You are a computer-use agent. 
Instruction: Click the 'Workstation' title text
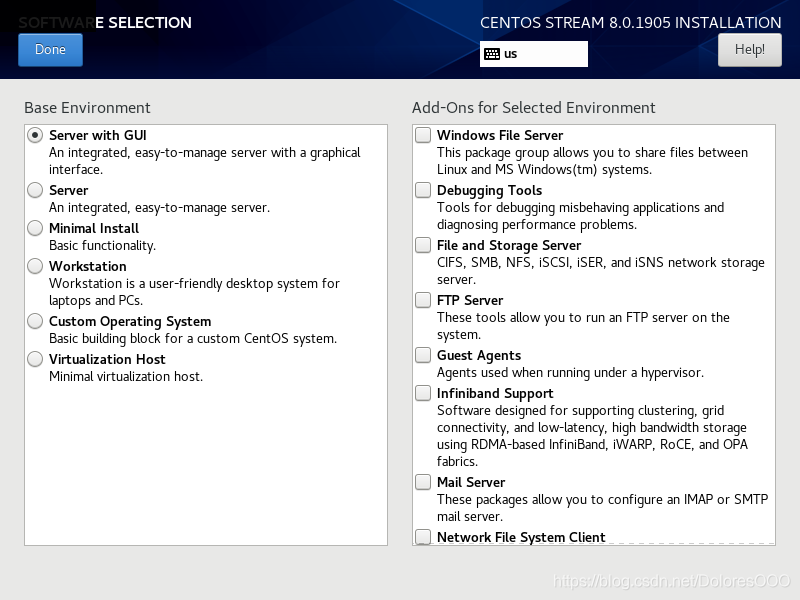pyautogui.click(x=88, y=266)
